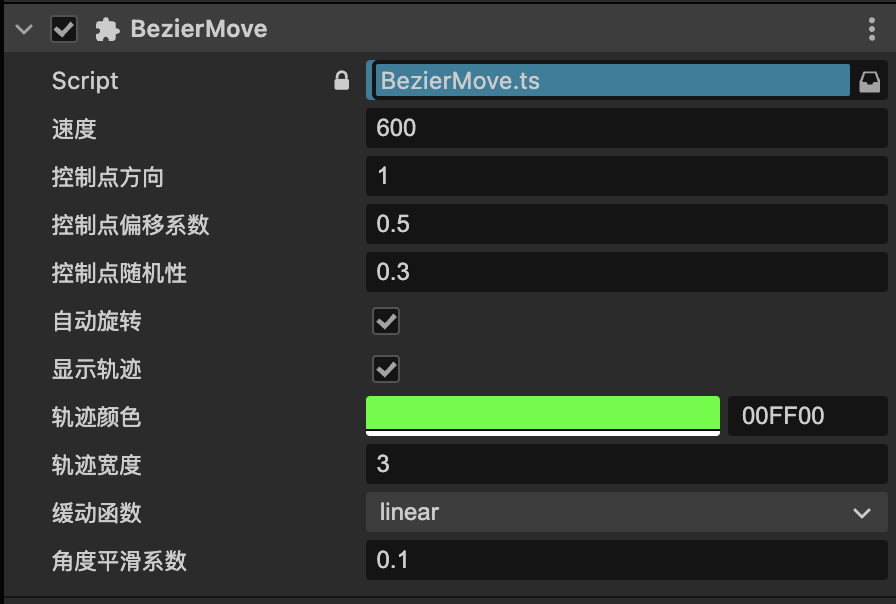Uncheck the 自动旋转 checkbox
The height and width of the screenshot is (604, 896).
tap(386, 321)
